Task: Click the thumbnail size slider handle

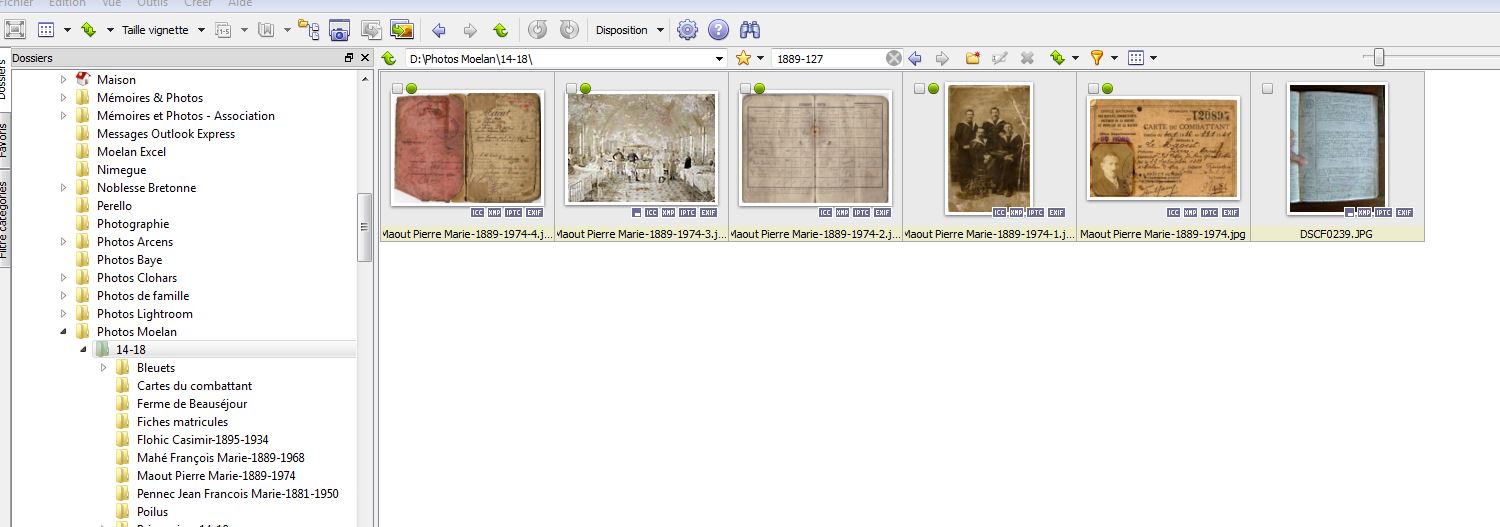Action: click(x=1379, y=58)
